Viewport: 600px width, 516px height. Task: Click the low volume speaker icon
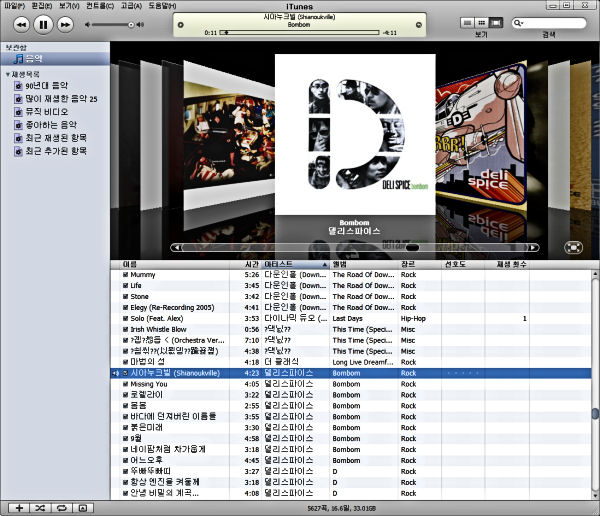88,25
